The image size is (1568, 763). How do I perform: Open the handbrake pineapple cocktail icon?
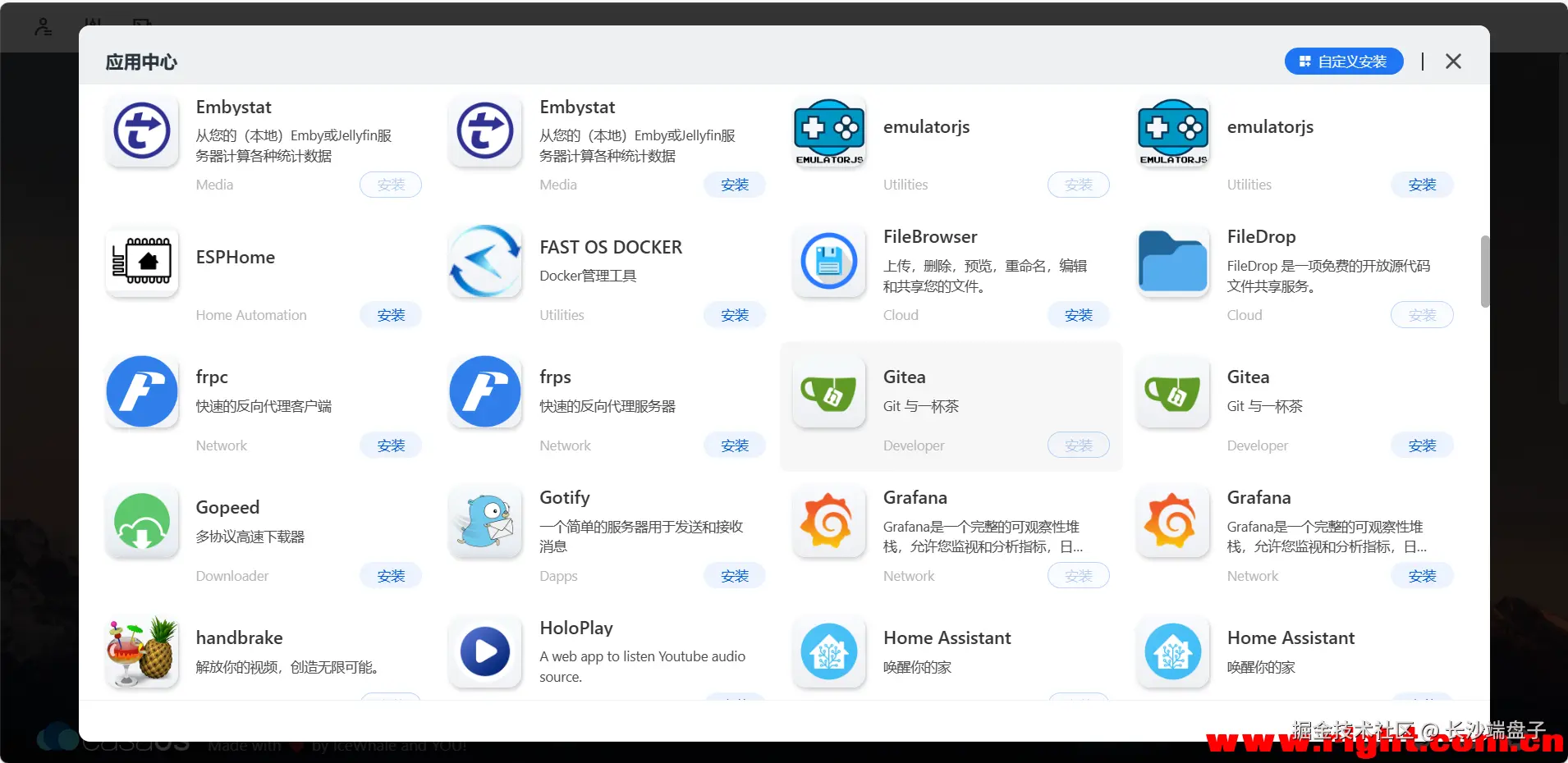[142, 652]
